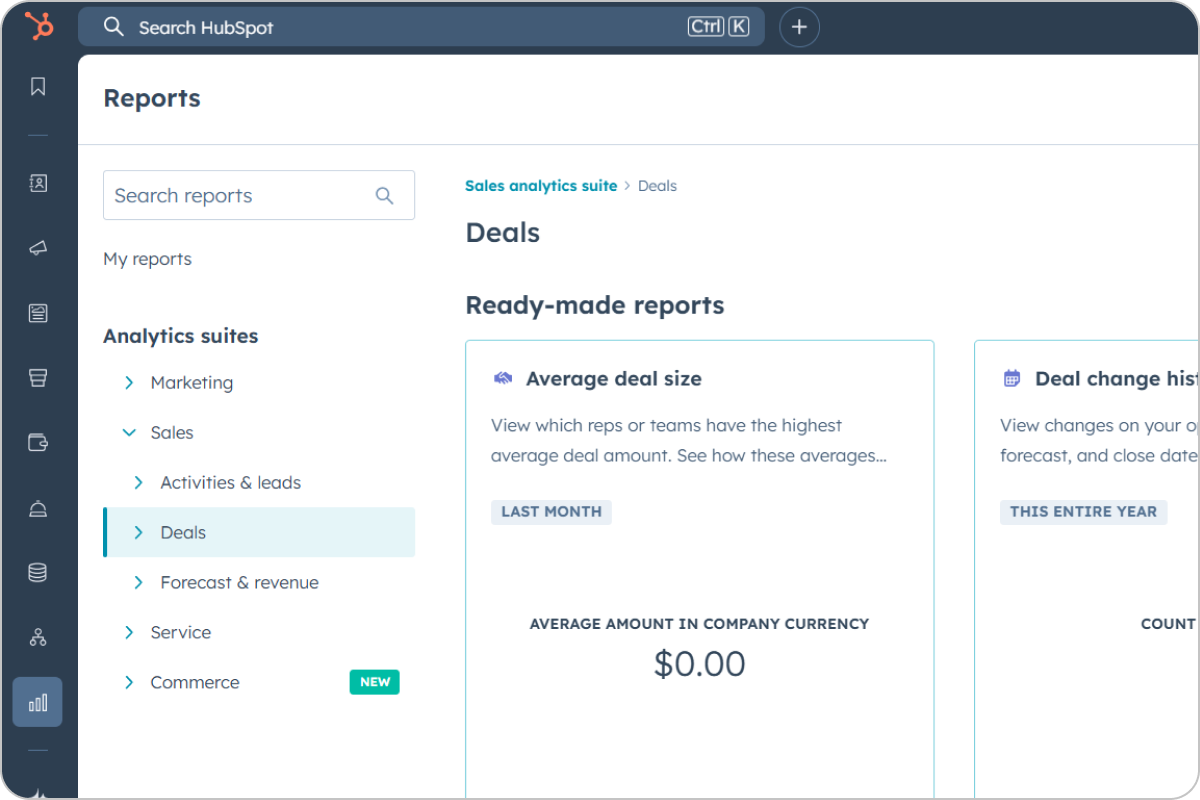
Task: Click the THIS ENTIRE YEAR tag
Action: point(1083,512)
